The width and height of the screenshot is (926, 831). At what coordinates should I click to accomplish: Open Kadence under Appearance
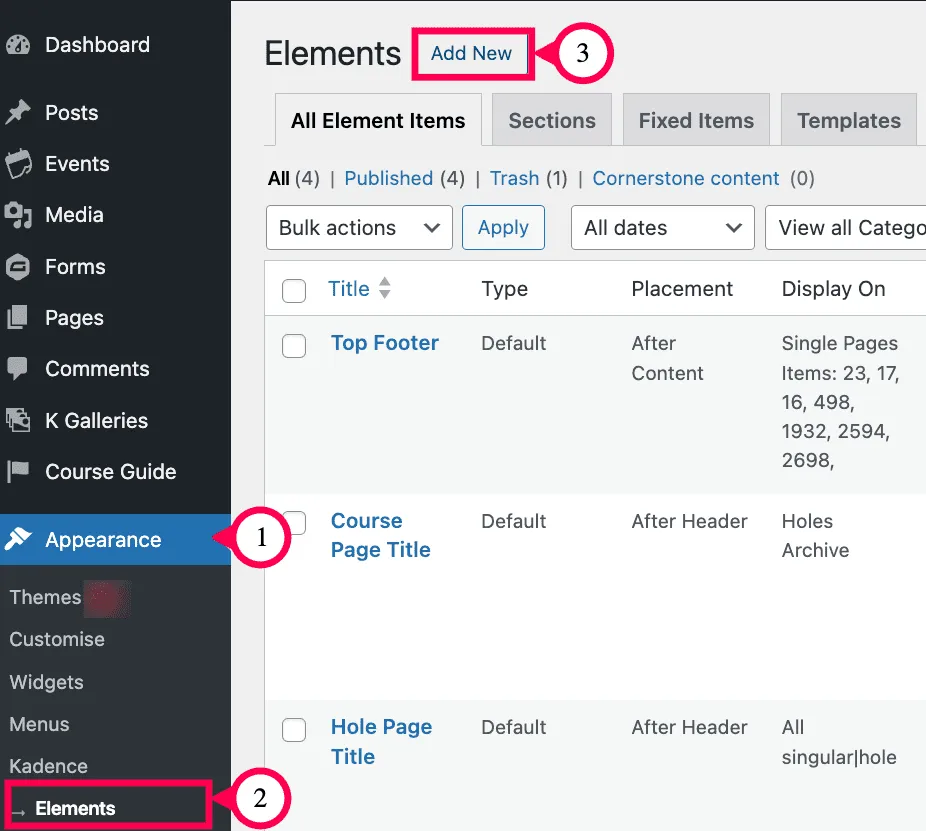pyautogui.click(x=48, y=766)
